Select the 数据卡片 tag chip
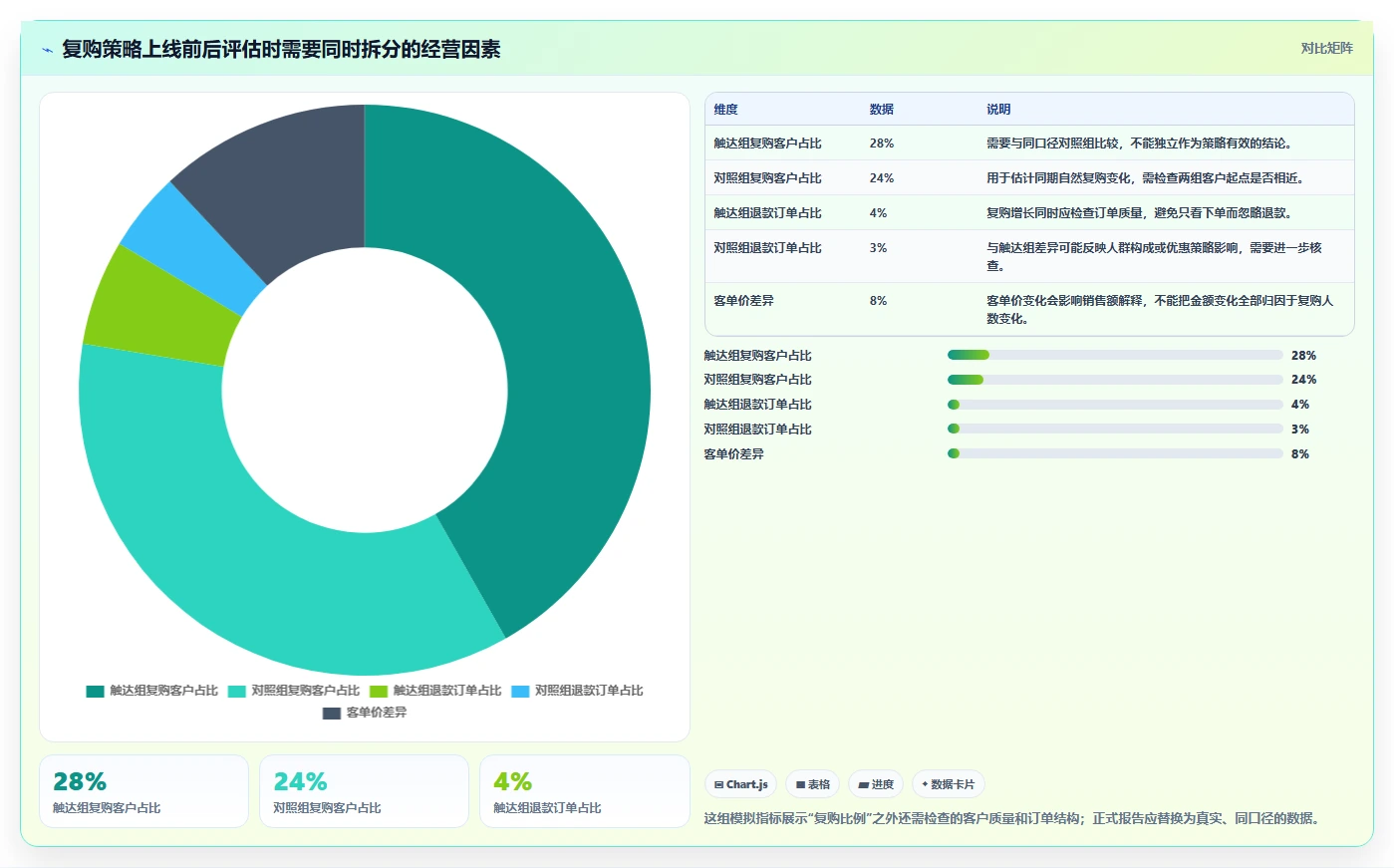 pos(949,784)
